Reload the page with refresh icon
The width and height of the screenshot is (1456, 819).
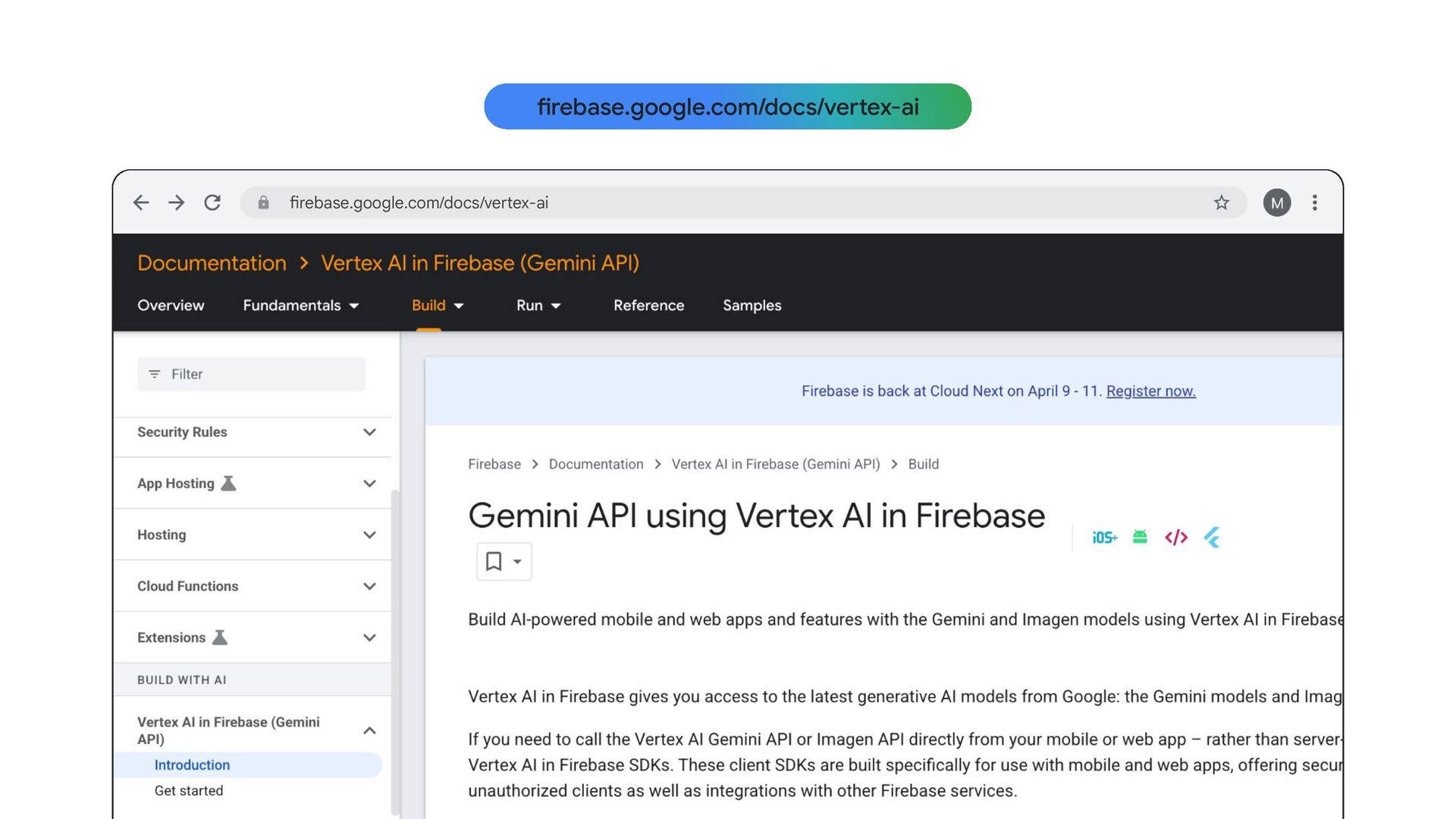point(212,202)
